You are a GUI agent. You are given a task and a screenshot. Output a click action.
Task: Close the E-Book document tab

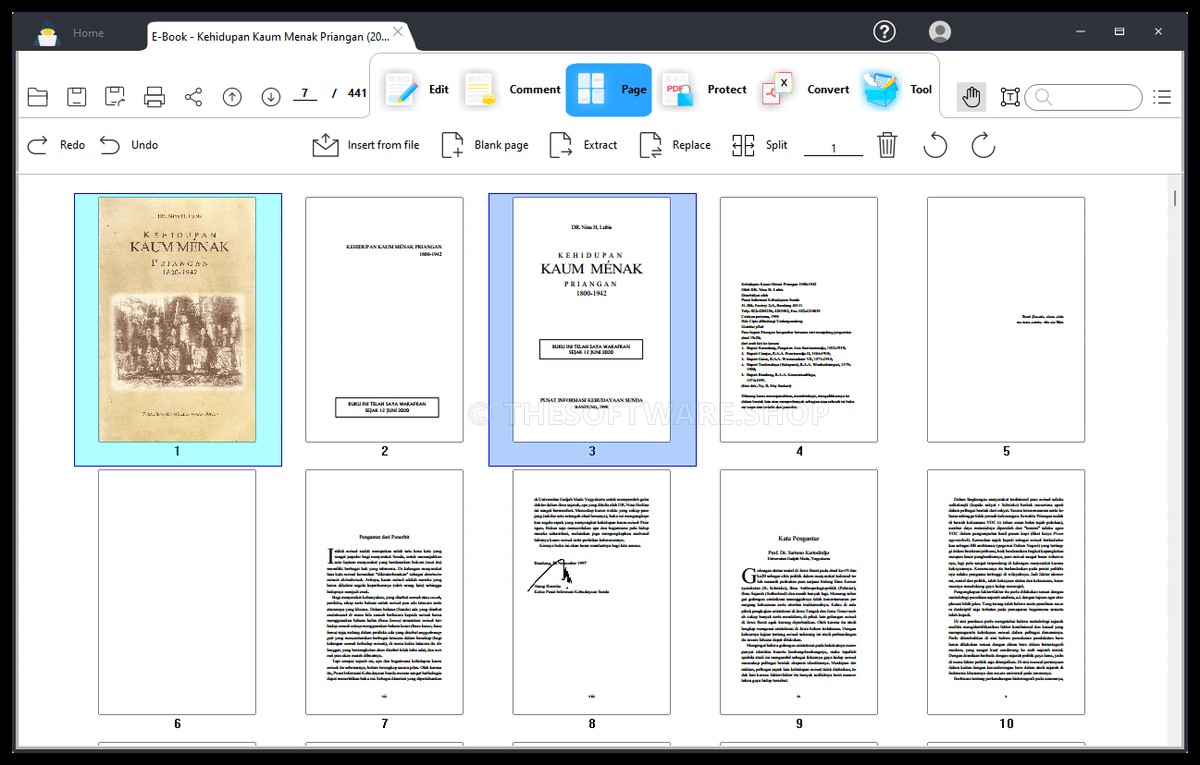398,32
